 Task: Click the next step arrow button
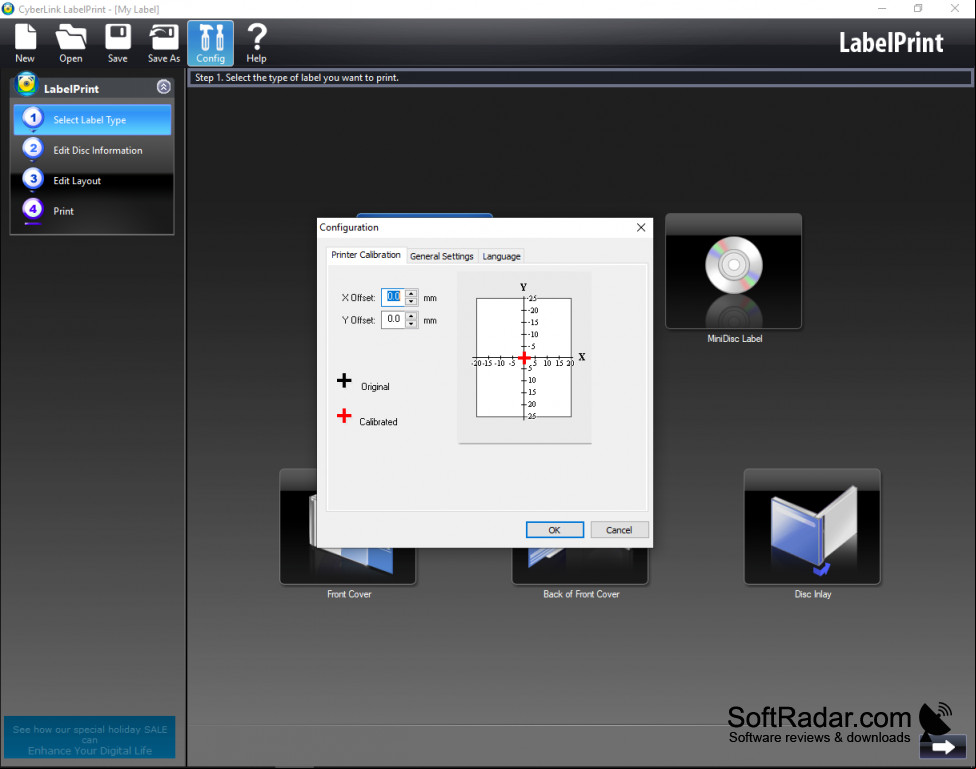coord(943,747)
